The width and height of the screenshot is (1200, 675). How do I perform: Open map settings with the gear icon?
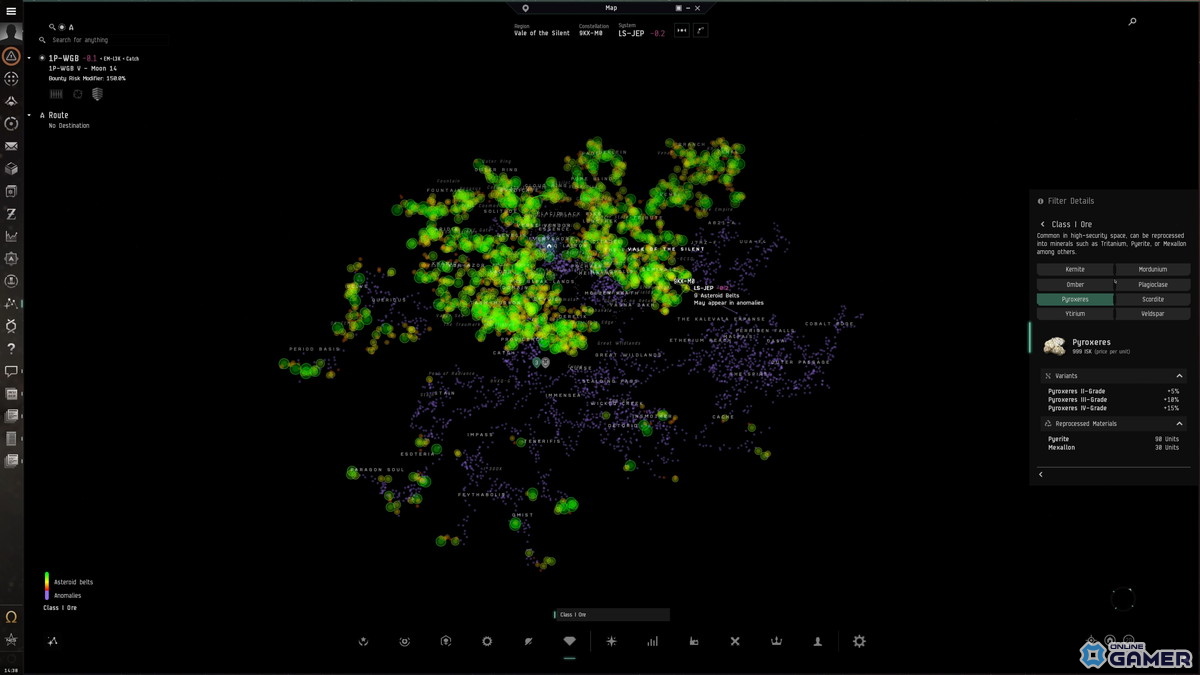pos(858,641)
